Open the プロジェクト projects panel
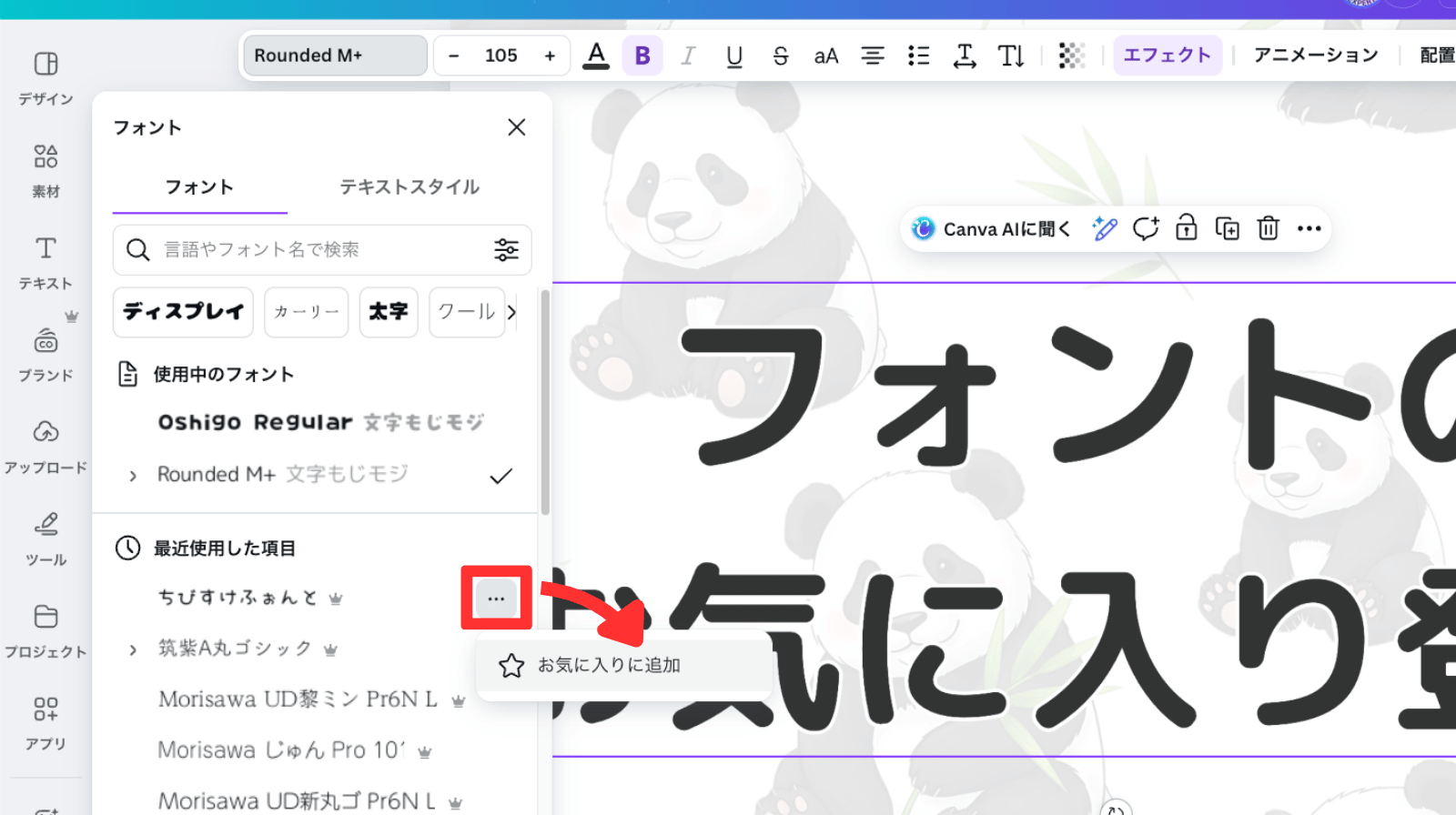Viewport: 1456px width, 815px height. coord(45,632)
